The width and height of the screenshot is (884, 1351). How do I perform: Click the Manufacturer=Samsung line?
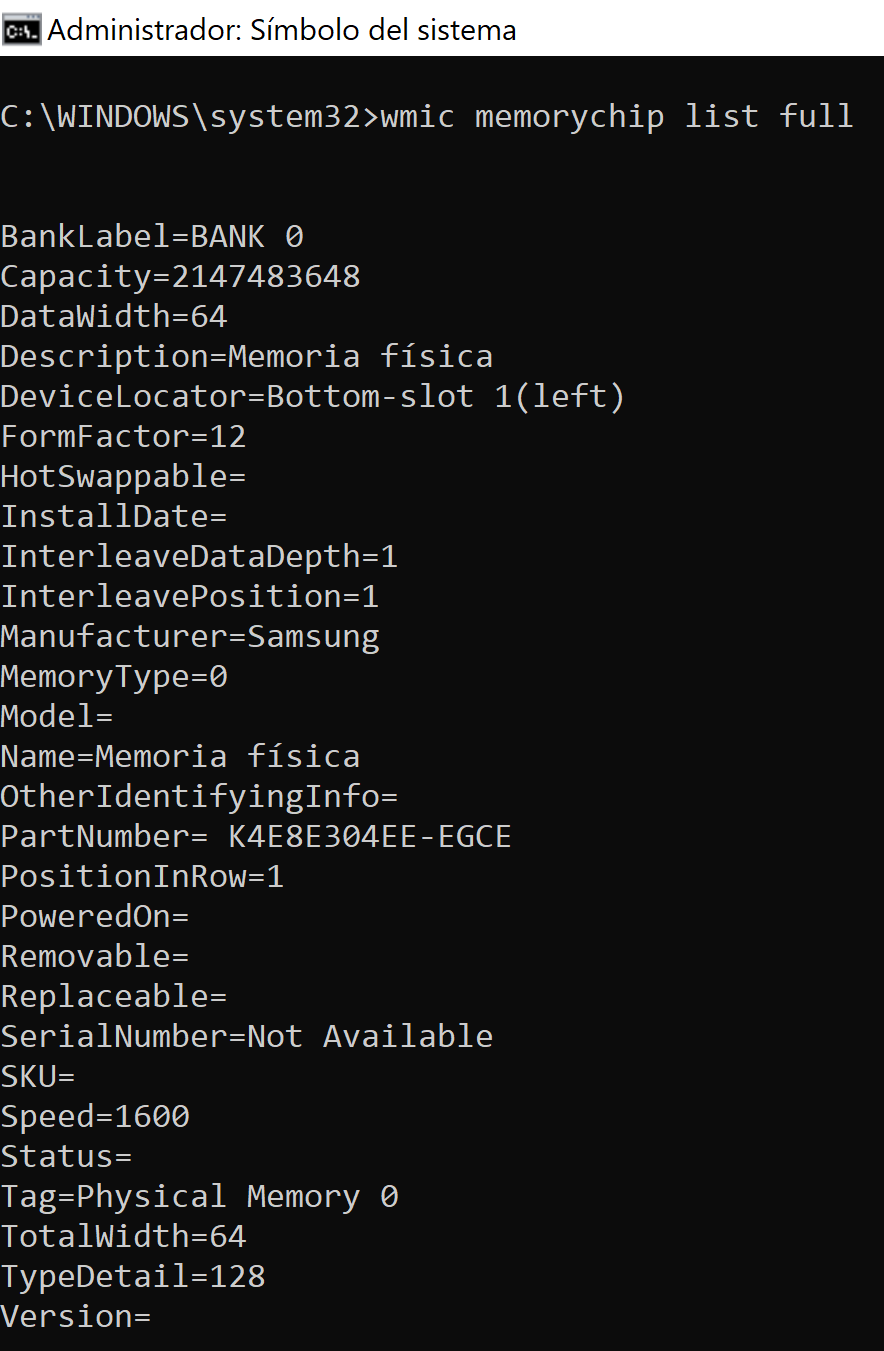[190, 637]
